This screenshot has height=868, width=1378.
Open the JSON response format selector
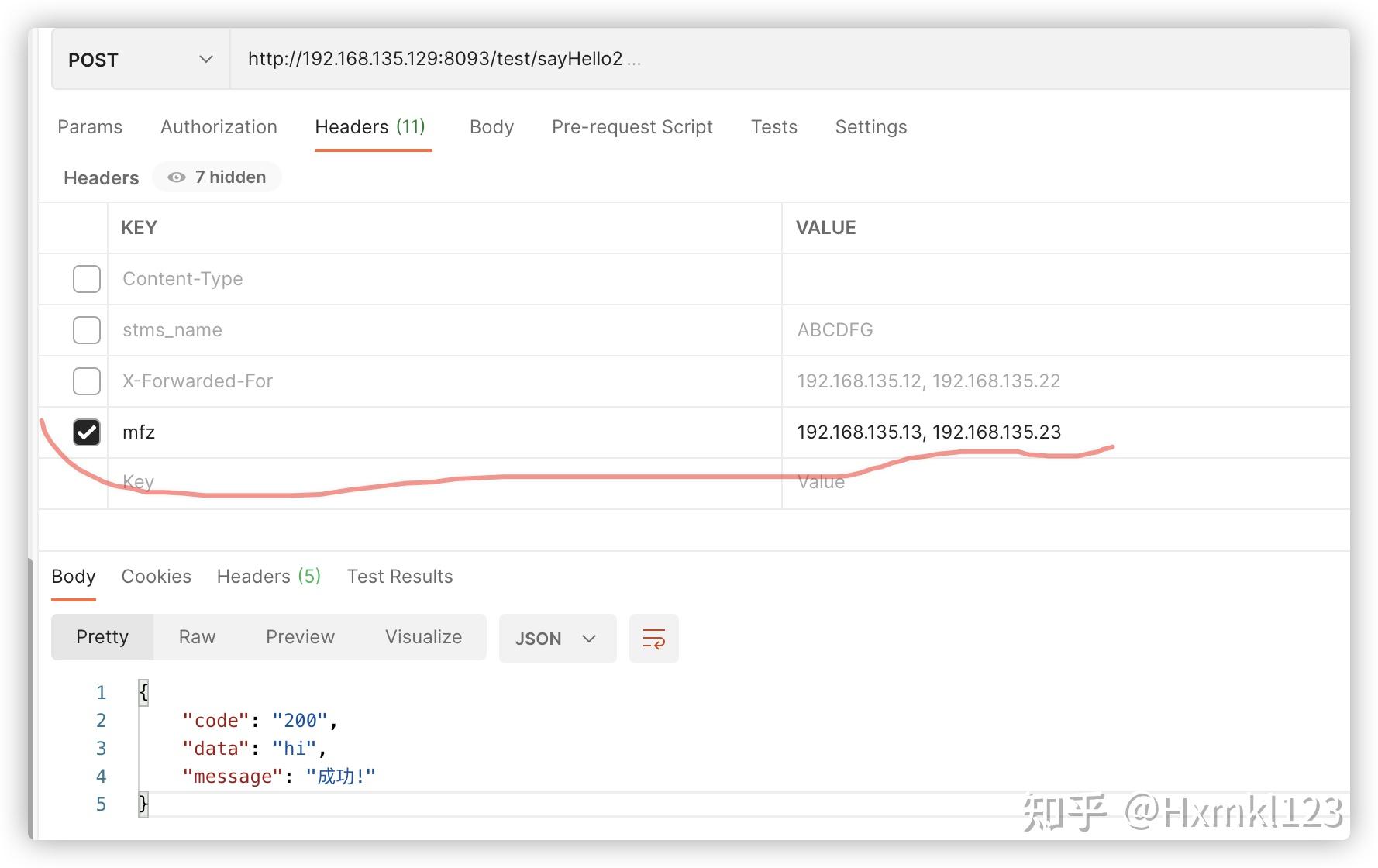coord(556,638)
